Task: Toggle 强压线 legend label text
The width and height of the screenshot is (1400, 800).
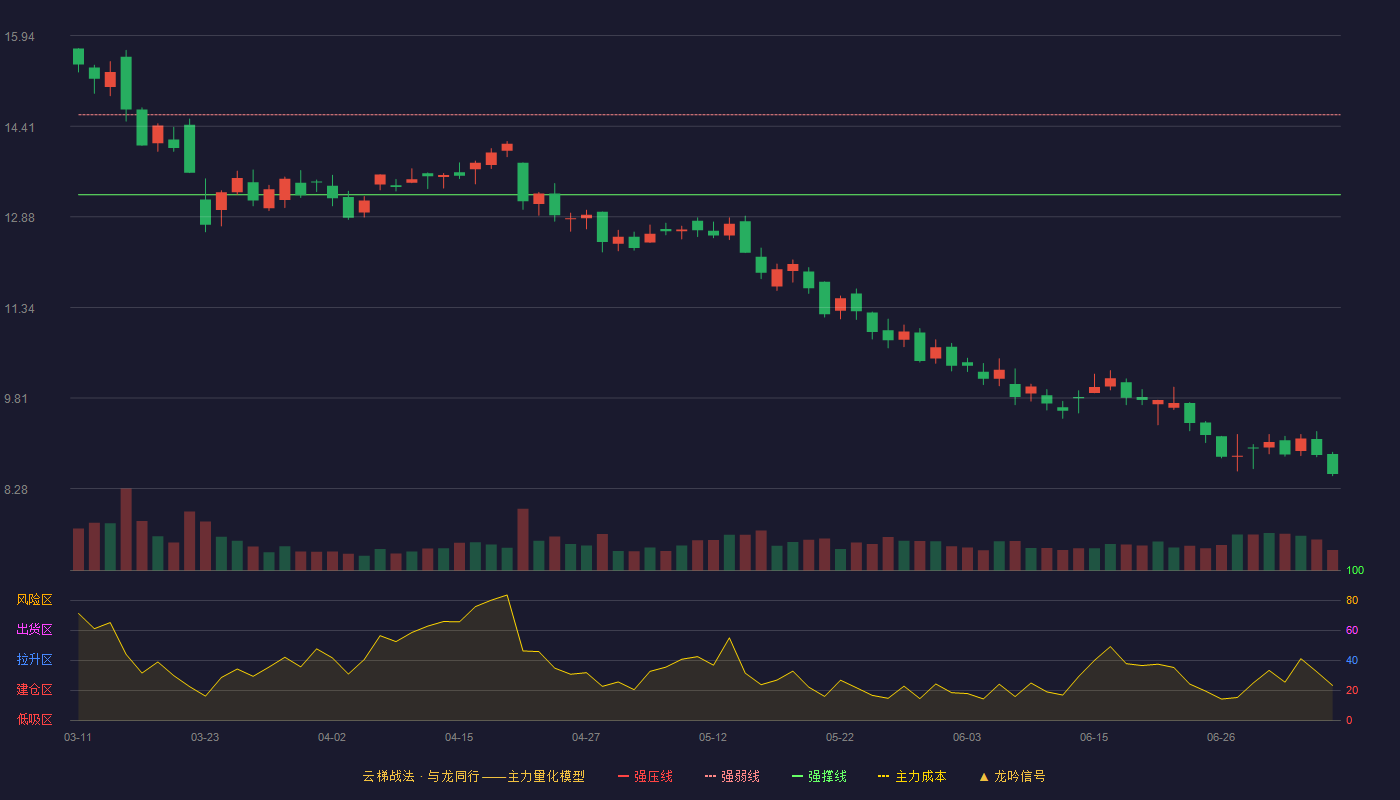Action: click(653, 776)
